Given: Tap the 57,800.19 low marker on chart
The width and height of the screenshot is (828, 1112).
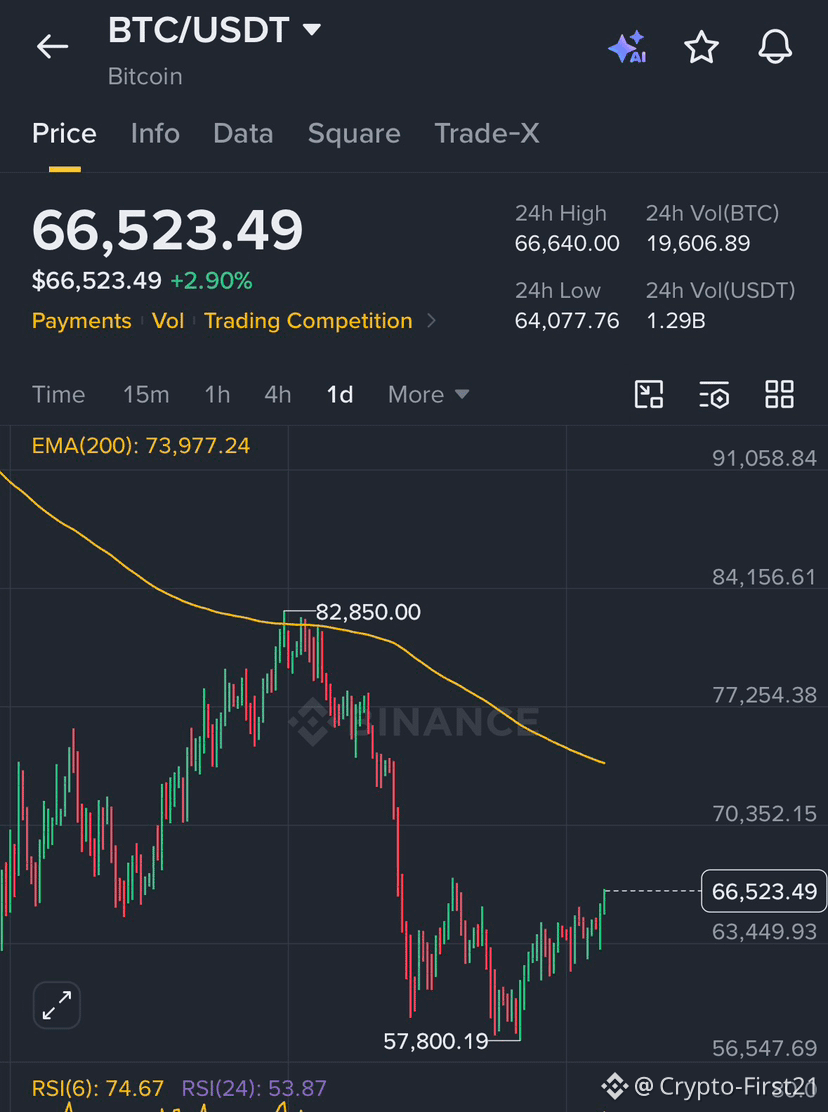Looking at the screenshot, I should pos(436,1041).
